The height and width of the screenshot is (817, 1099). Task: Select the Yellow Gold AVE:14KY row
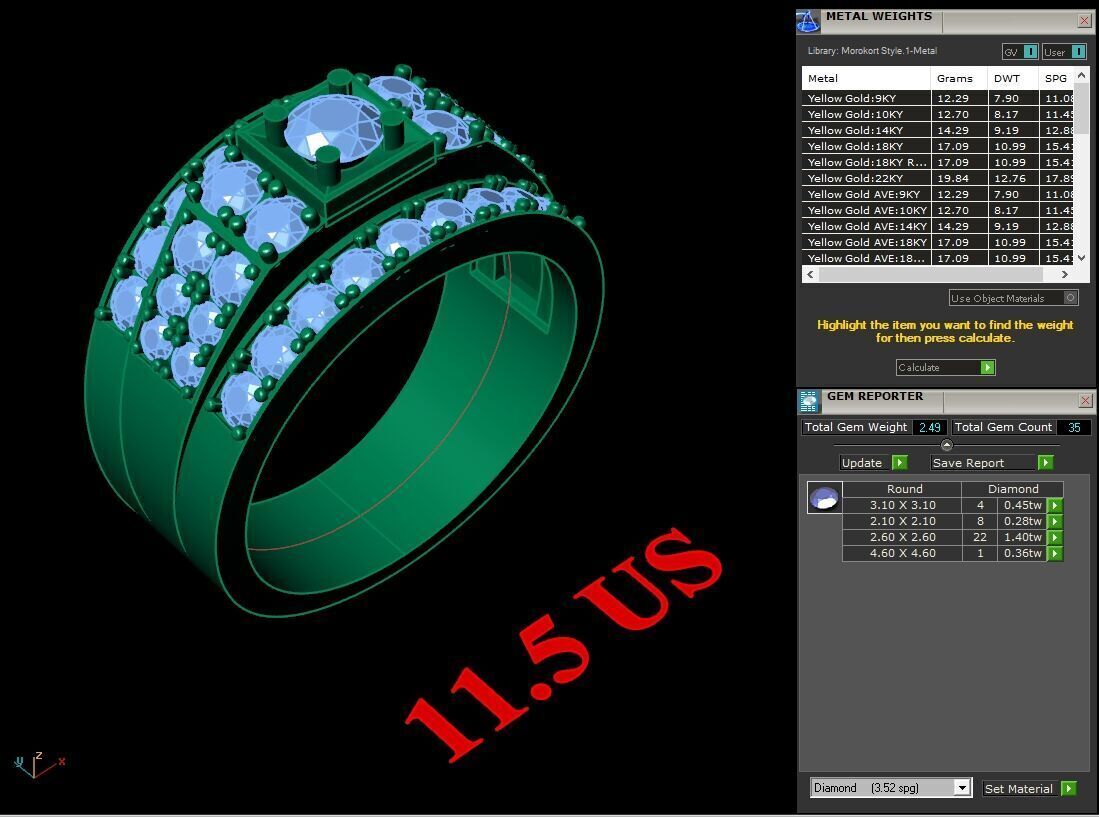click(x=937, y=226)
